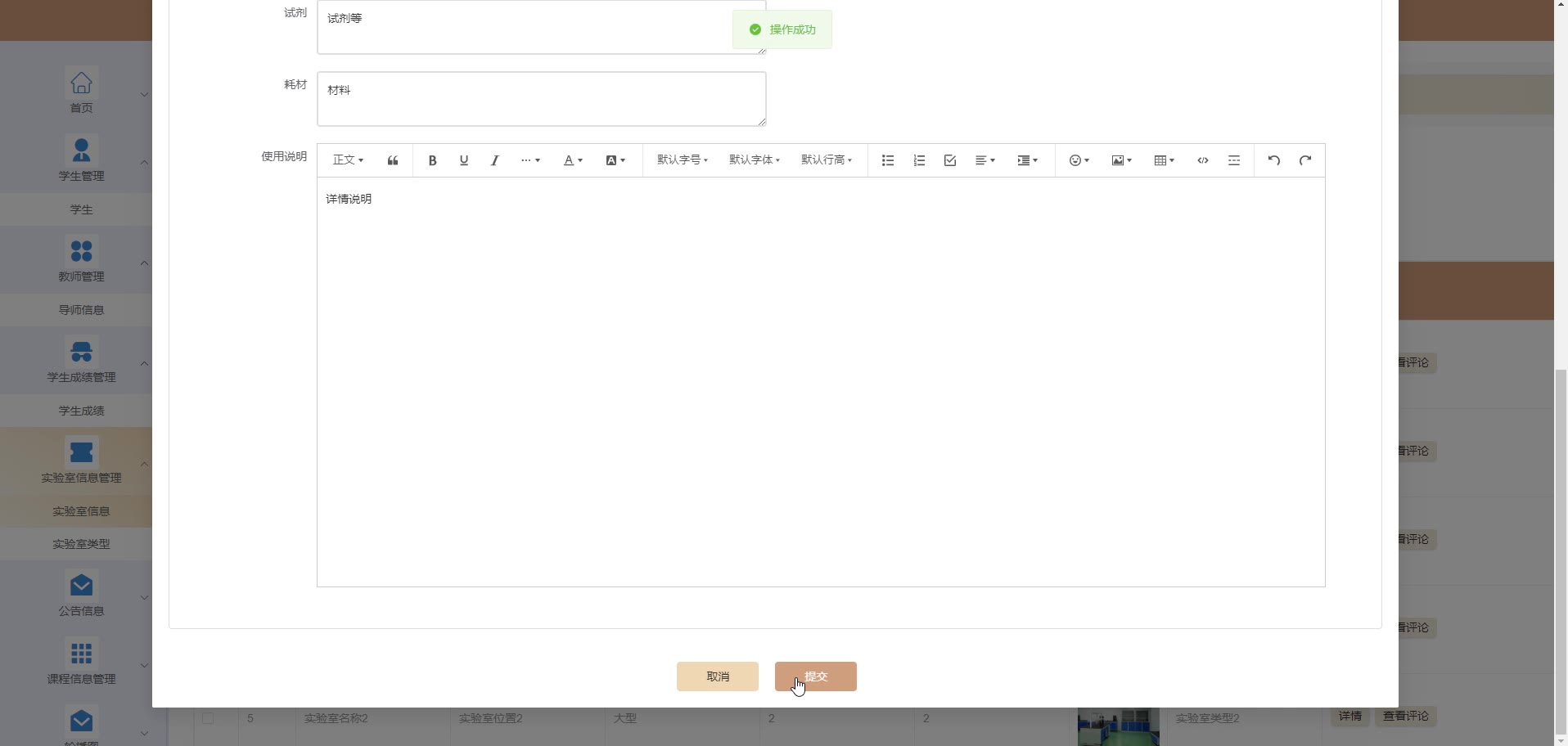Open the indent options dropdown
The image size is (1568, 746).
pyautogui.click(x=1028, y=160)
